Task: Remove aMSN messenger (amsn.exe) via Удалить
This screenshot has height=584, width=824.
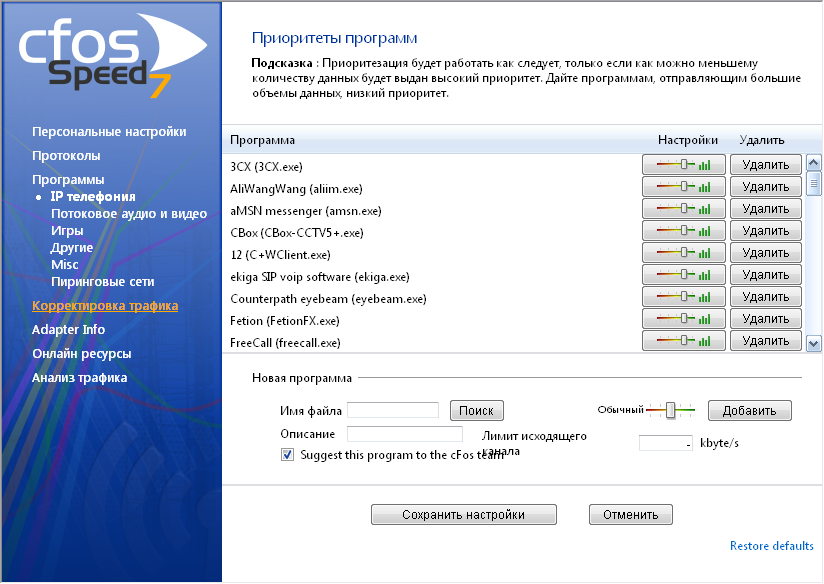Action: [x=766, y=209]
